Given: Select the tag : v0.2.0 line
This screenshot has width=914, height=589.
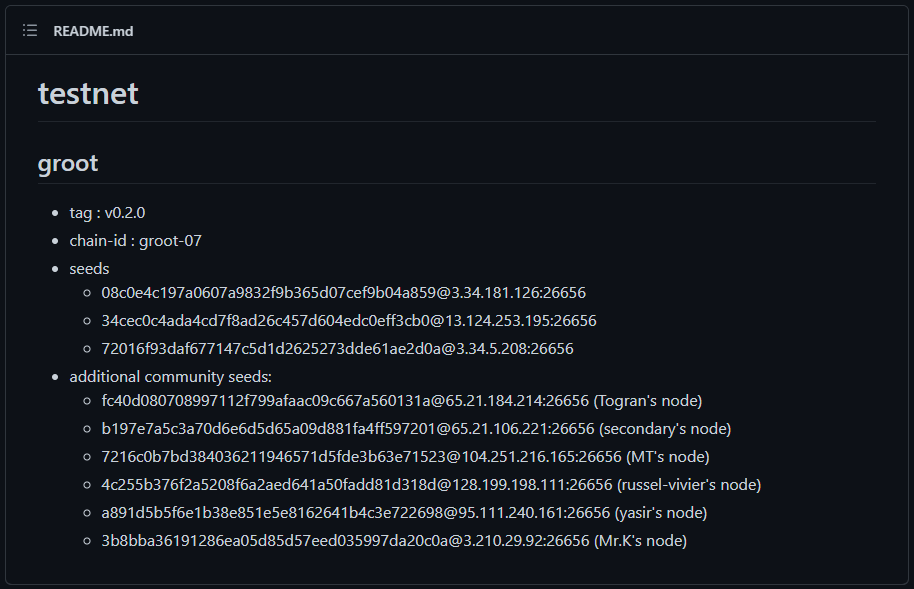Looking at the screenshot, I should (x=107, y=213).
